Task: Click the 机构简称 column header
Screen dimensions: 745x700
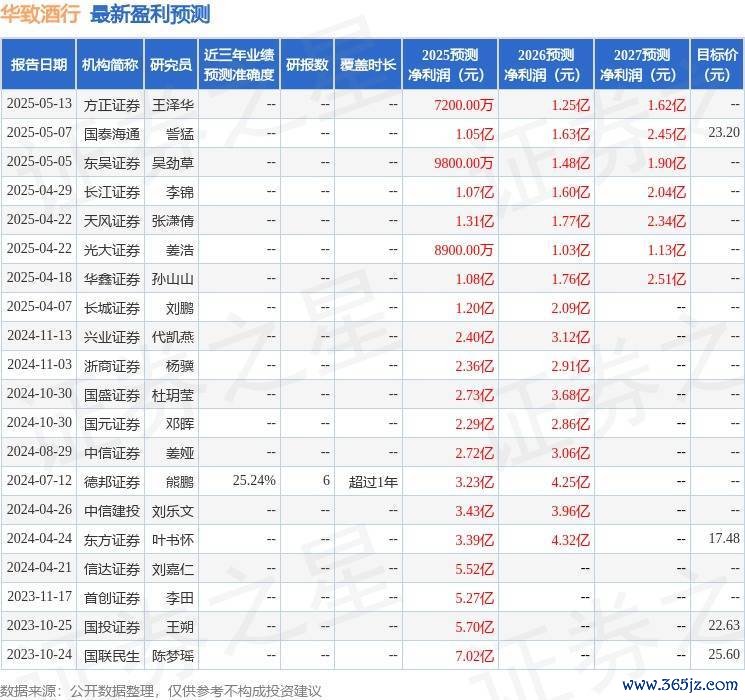Action: pos(110,65)
